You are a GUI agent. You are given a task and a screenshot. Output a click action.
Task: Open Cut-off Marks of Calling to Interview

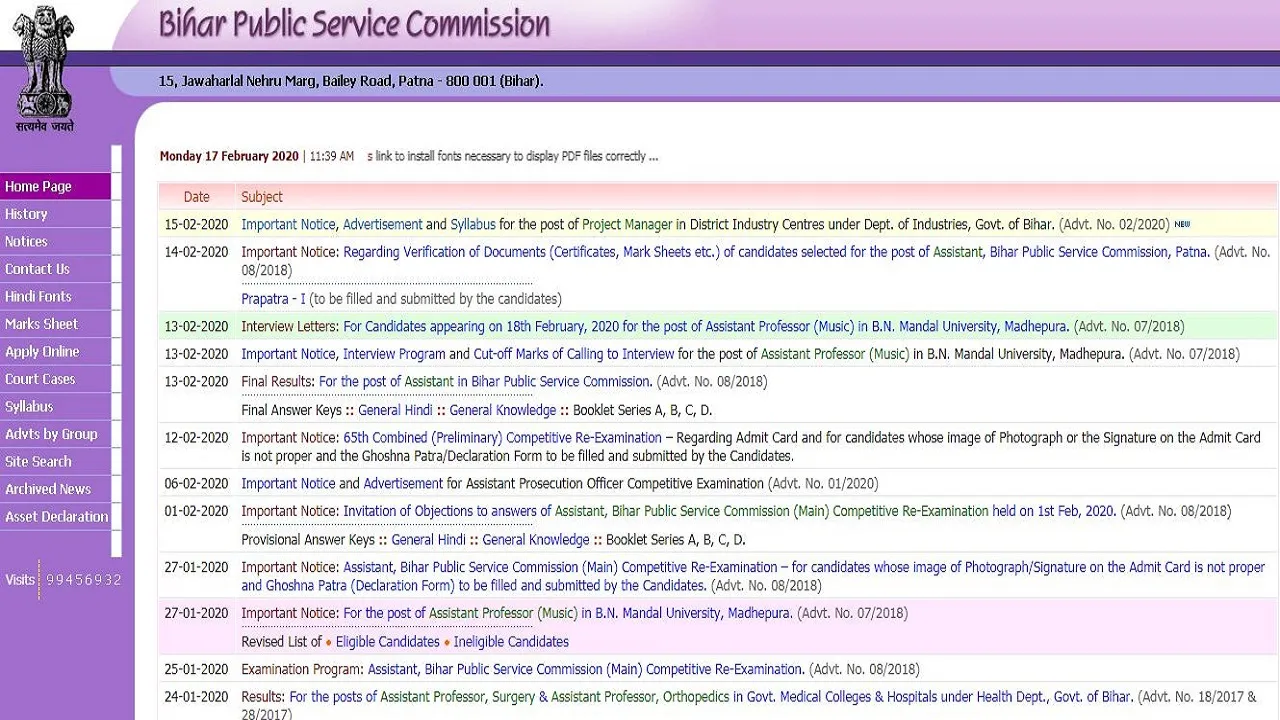click(574, 354)
